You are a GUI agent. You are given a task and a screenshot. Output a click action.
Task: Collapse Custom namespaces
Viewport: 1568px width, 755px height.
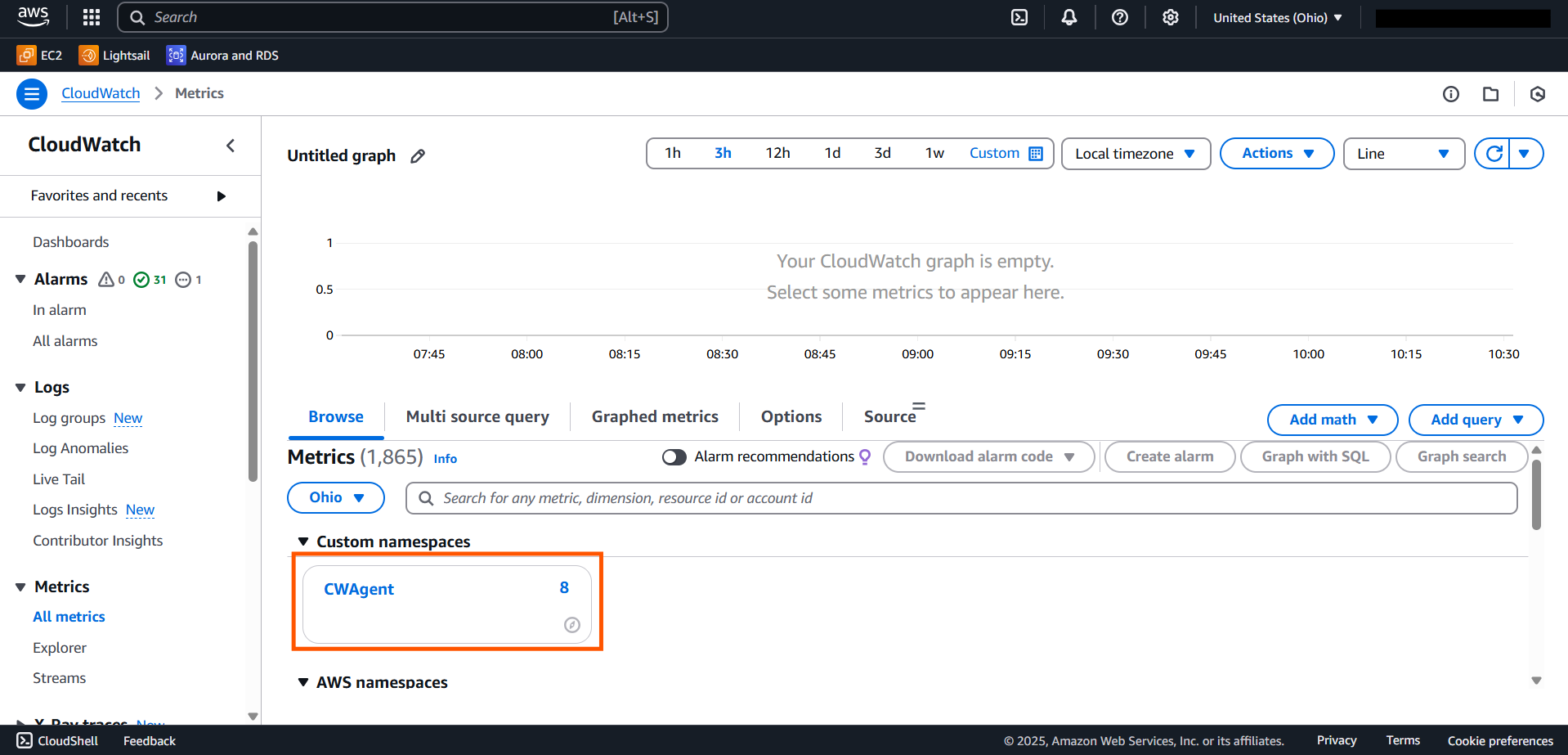(303, 542)
